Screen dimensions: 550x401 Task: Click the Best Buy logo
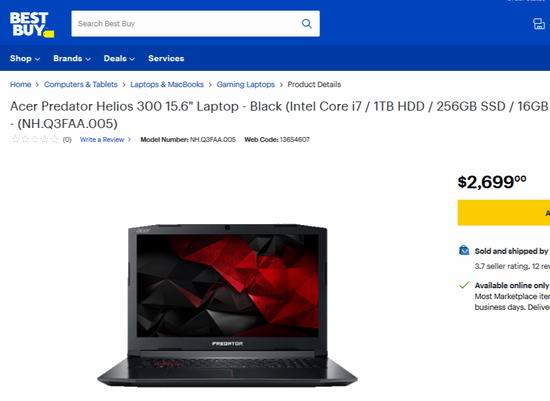(32, 25)
